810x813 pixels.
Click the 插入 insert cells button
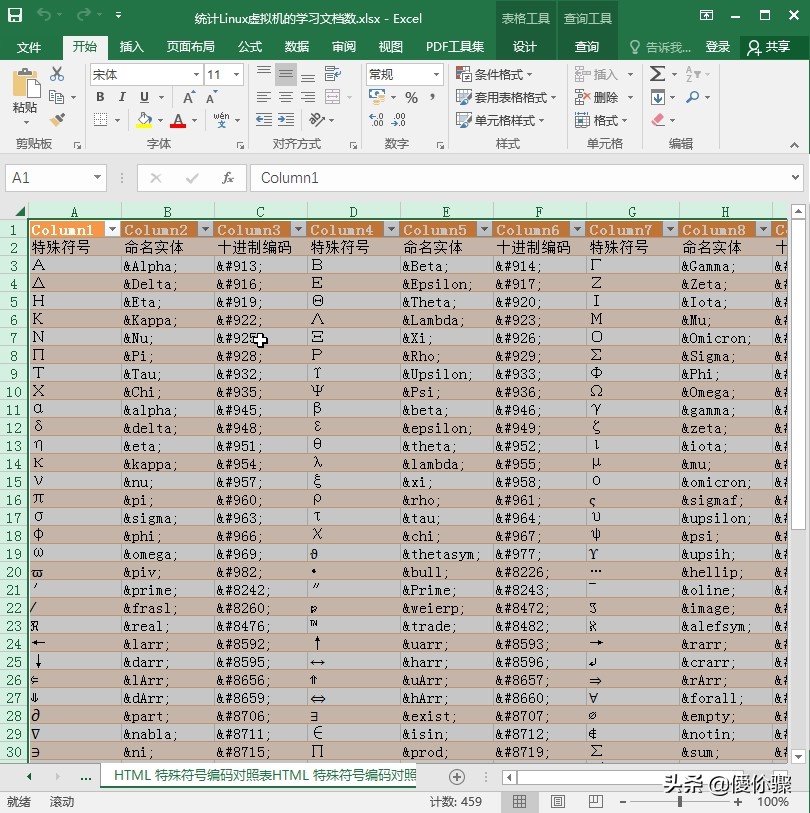pyautogui.click(x=596, y=75)
